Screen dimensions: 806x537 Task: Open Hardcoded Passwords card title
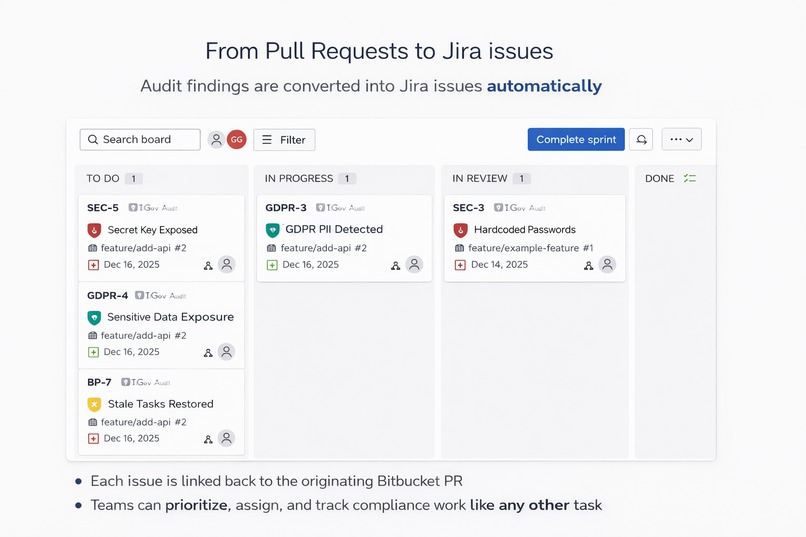525,230
